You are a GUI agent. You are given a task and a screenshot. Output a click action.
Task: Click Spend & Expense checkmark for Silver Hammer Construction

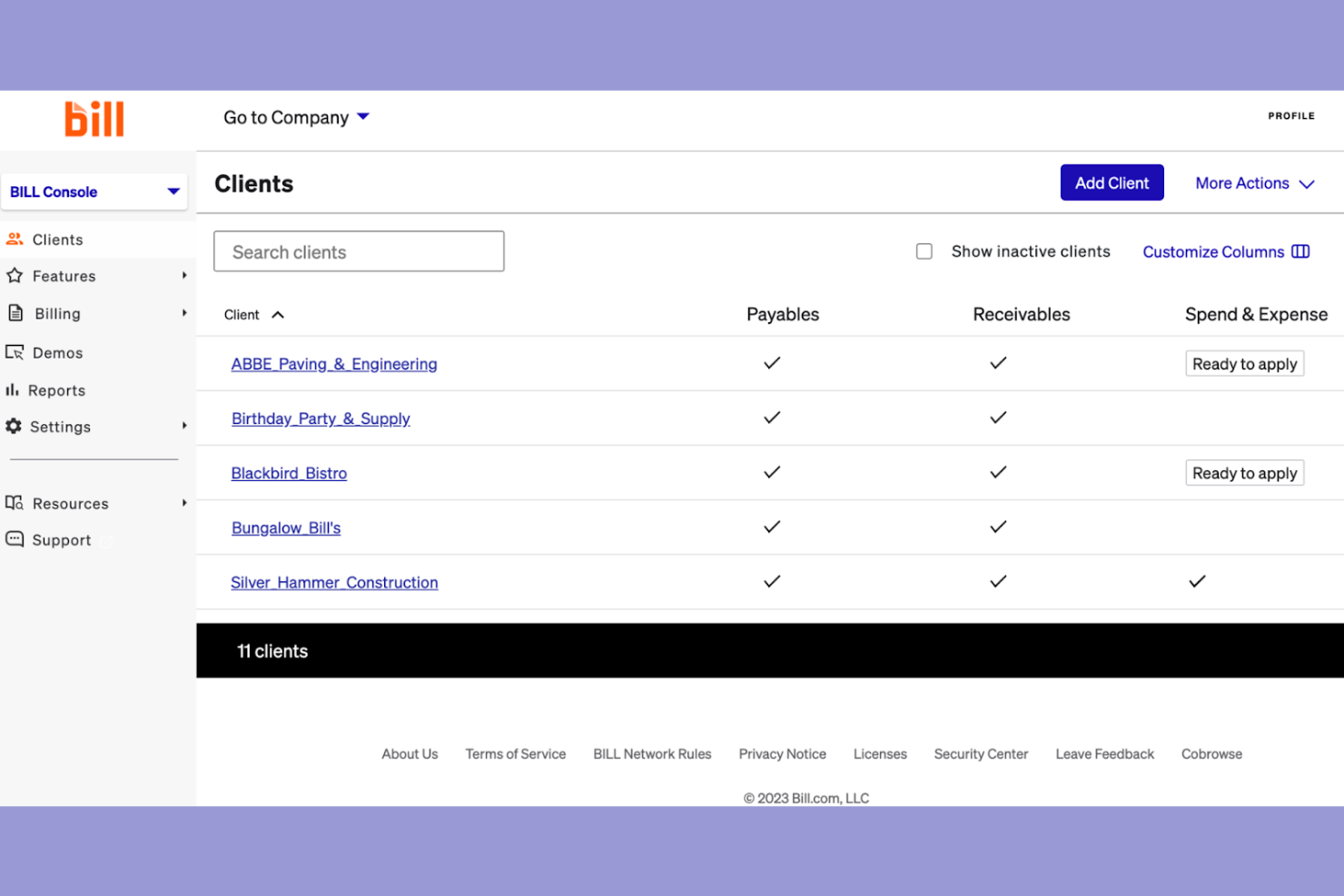[x=1197, y=581]
